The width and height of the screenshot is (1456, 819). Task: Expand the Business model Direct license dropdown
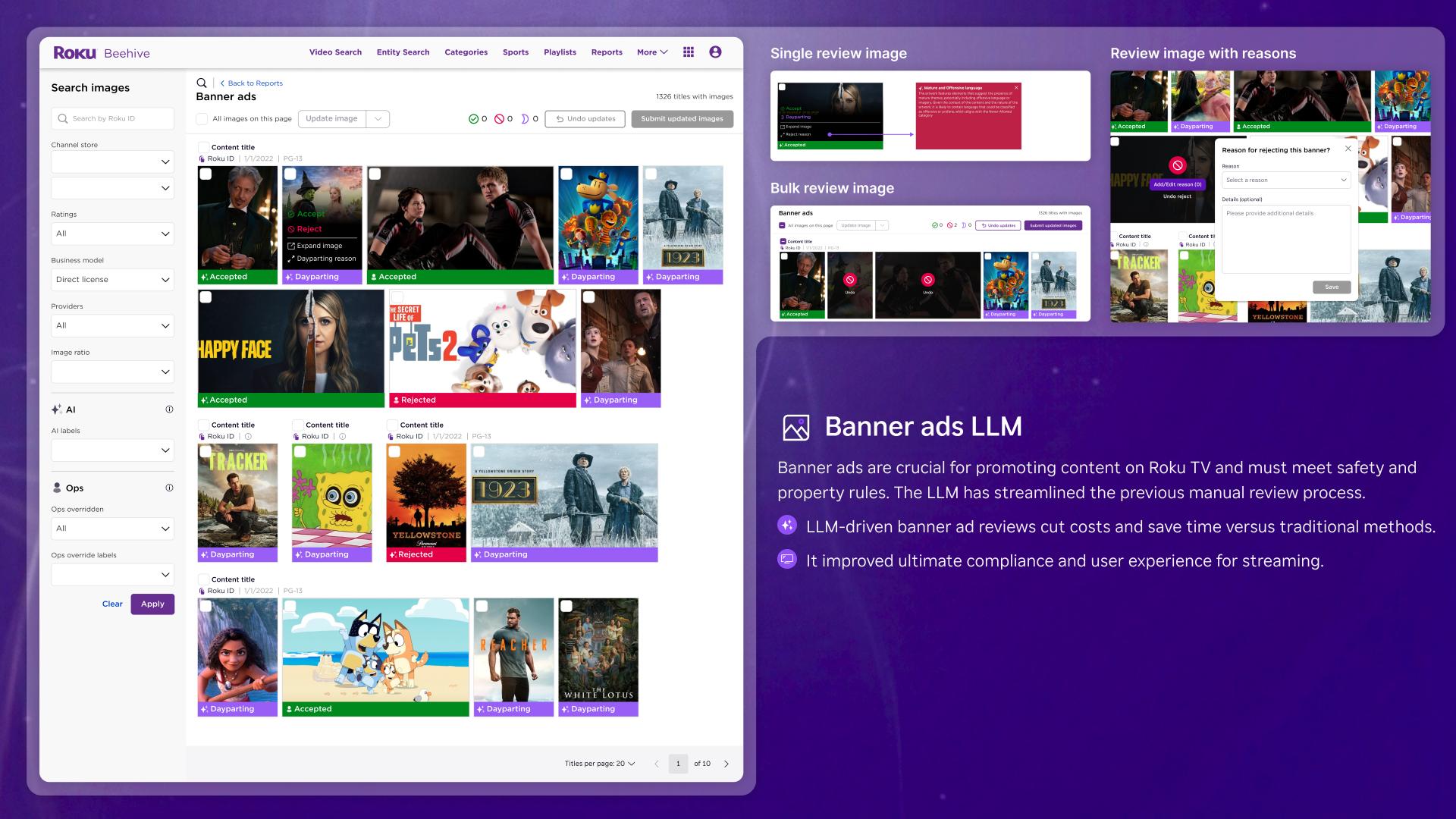point(112,279)
